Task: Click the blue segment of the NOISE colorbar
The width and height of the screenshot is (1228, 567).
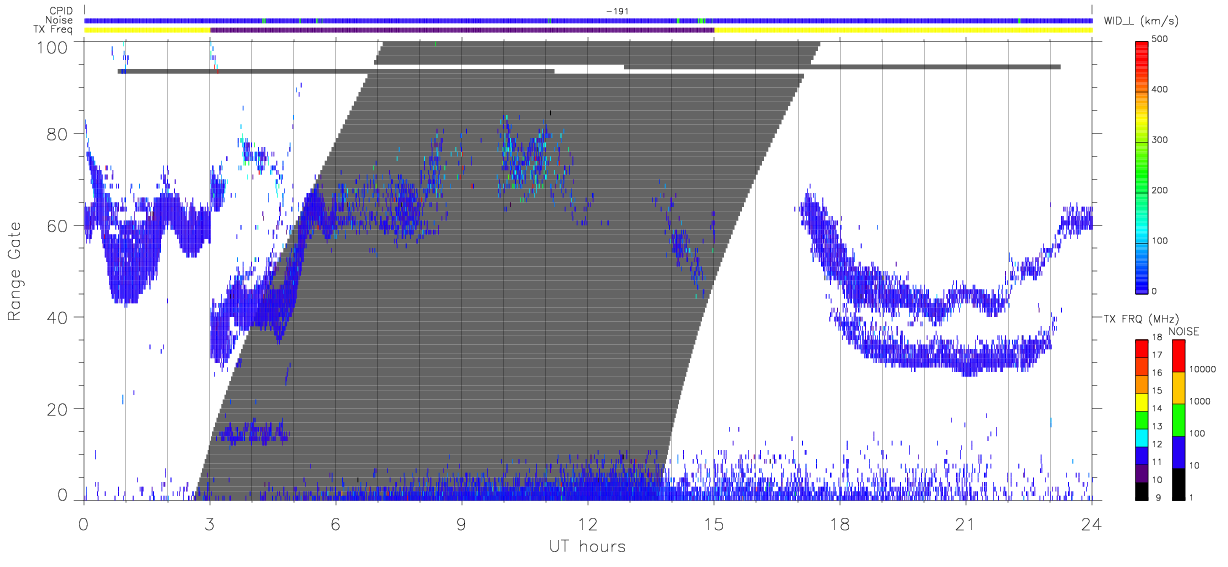Action: coord(1179,452)
